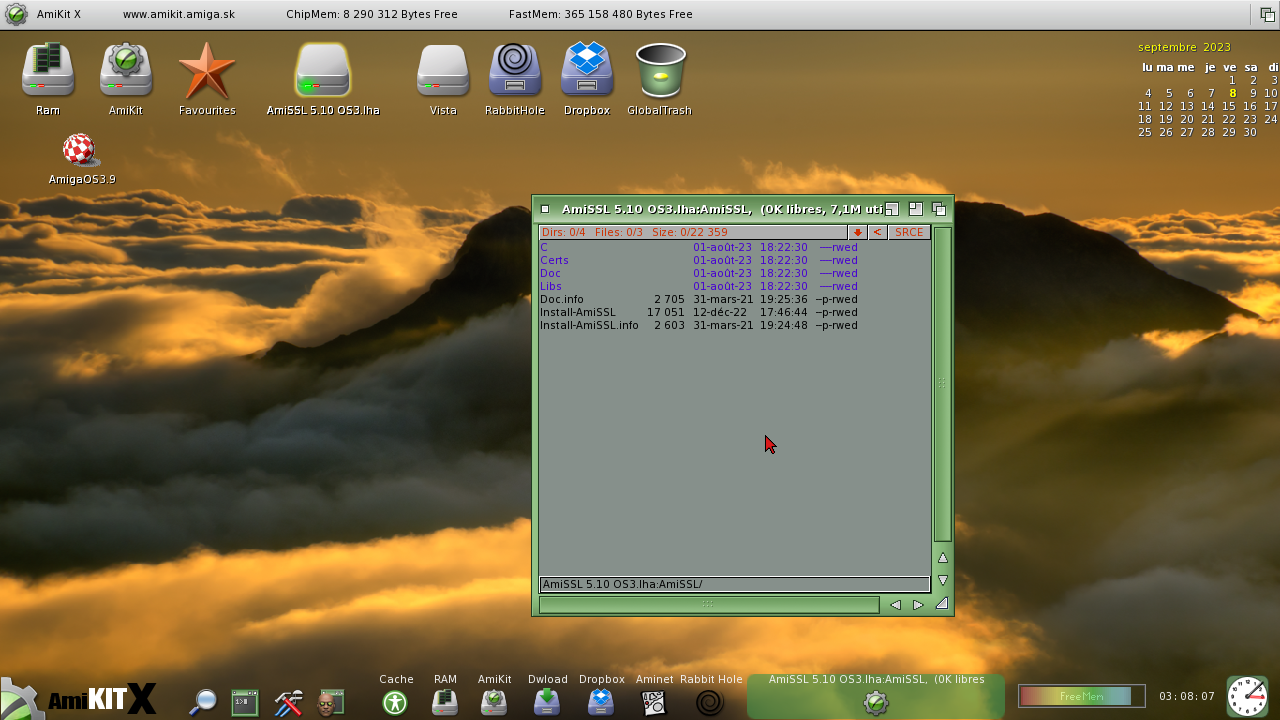Select the AmiSSL 5.10 OS3.lha drive icon

(x=322, y=70)
